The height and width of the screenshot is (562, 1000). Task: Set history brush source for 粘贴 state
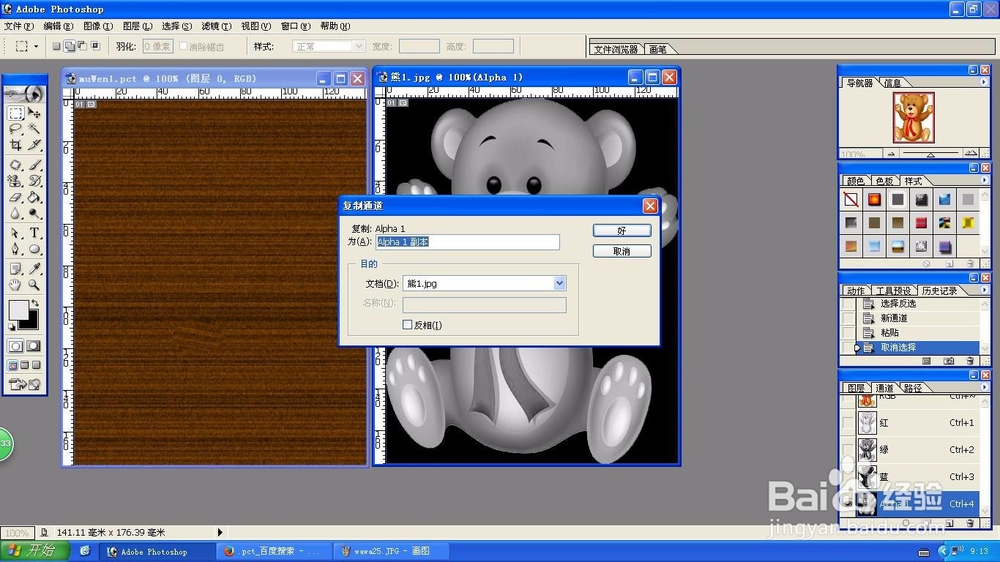click(x=848, y=332)
